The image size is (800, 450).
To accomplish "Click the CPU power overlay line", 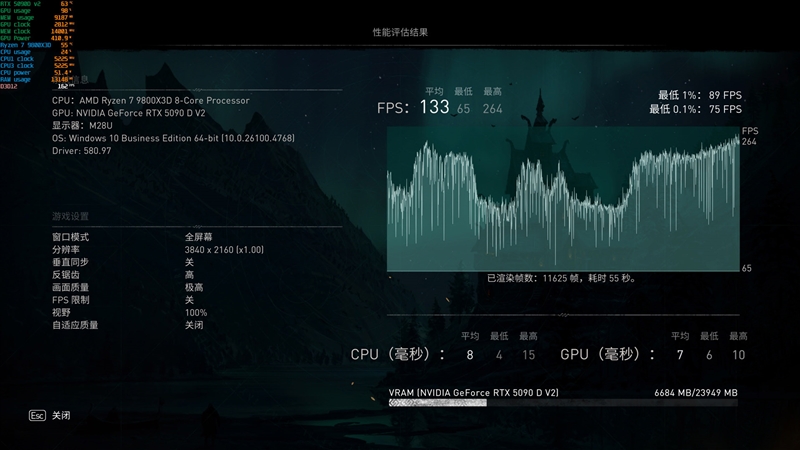I will point(36,72).
